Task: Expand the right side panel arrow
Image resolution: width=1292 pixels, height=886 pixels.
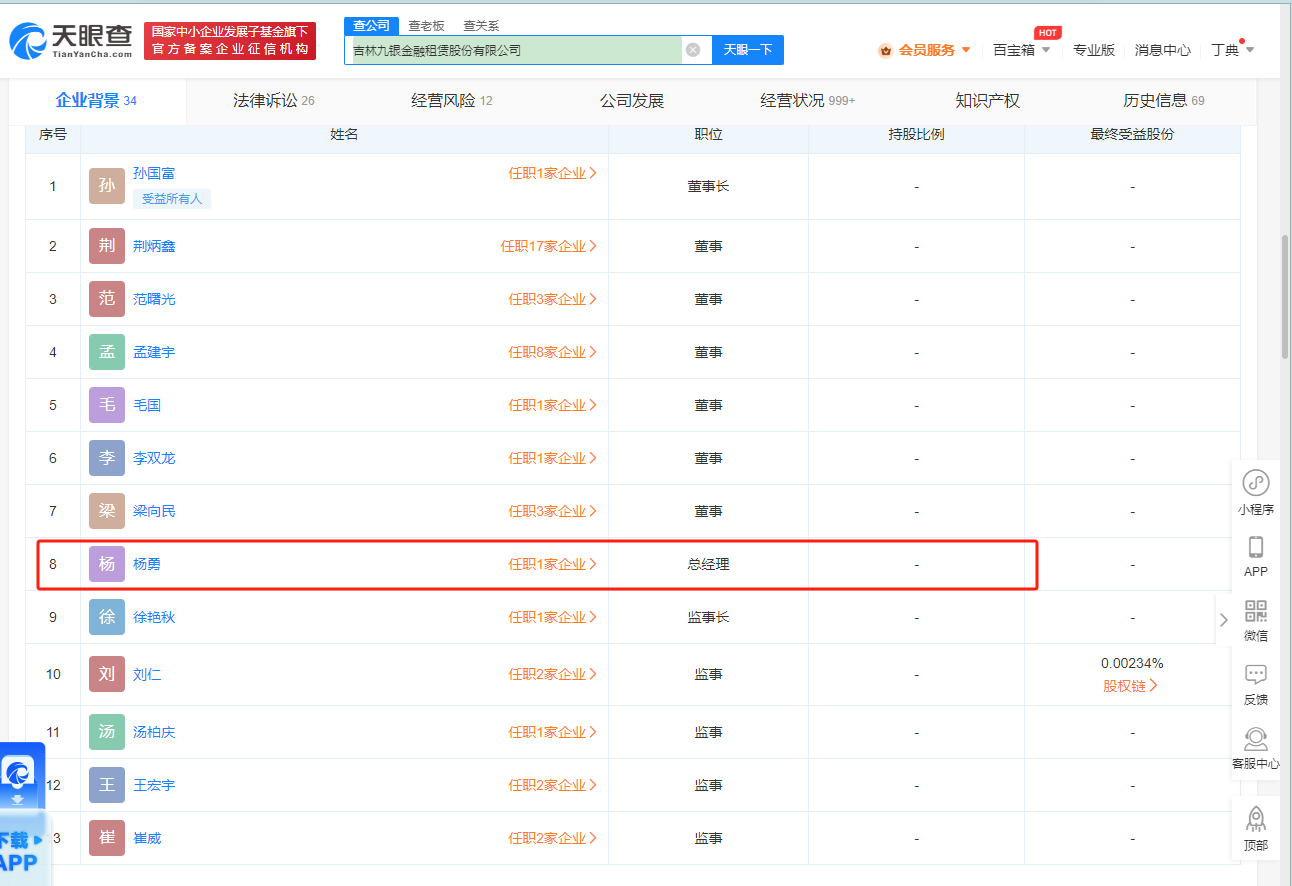Action: (x=1224, y=620)
